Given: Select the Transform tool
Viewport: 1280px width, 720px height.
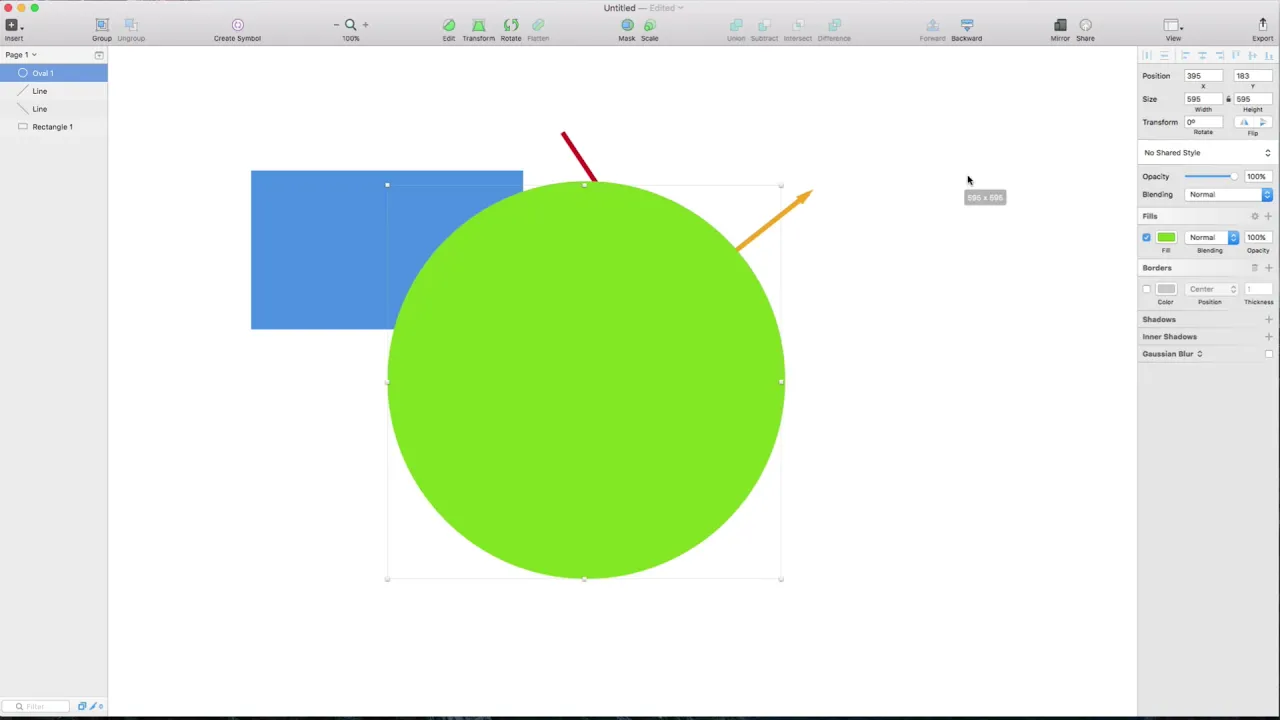Looking at the screenshot, I should (x=478, y=25).
